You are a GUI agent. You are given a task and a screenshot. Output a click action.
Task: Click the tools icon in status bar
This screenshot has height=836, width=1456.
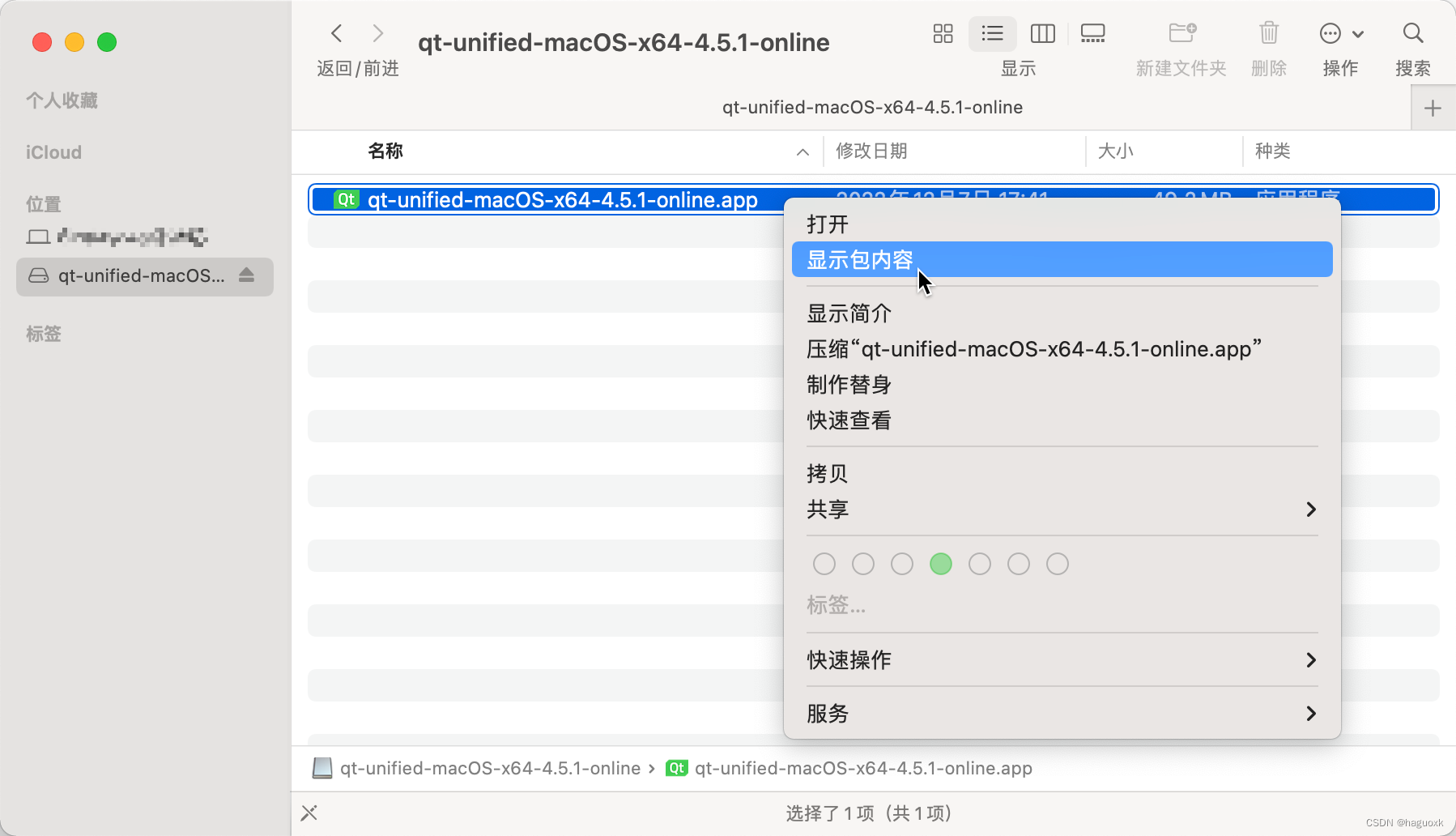[x=309, y=813]
